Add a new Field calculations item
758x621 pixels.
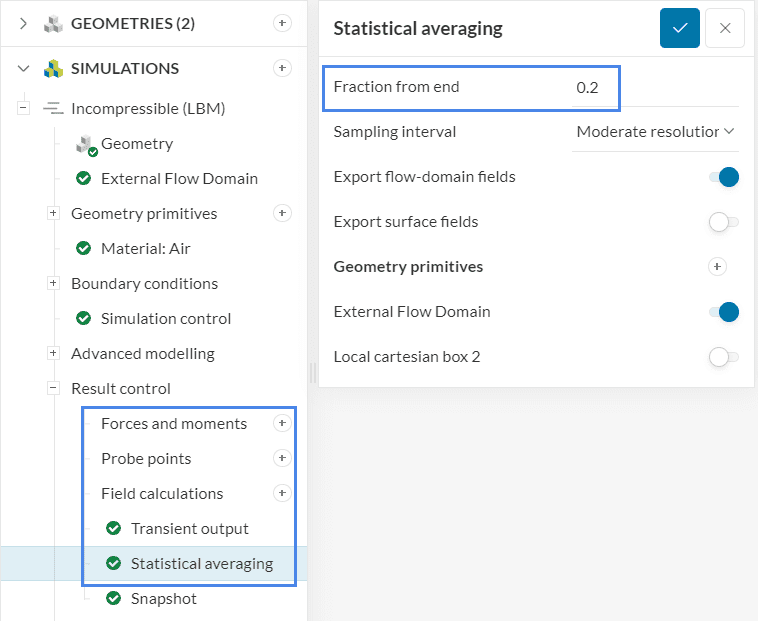click(282, 493)
